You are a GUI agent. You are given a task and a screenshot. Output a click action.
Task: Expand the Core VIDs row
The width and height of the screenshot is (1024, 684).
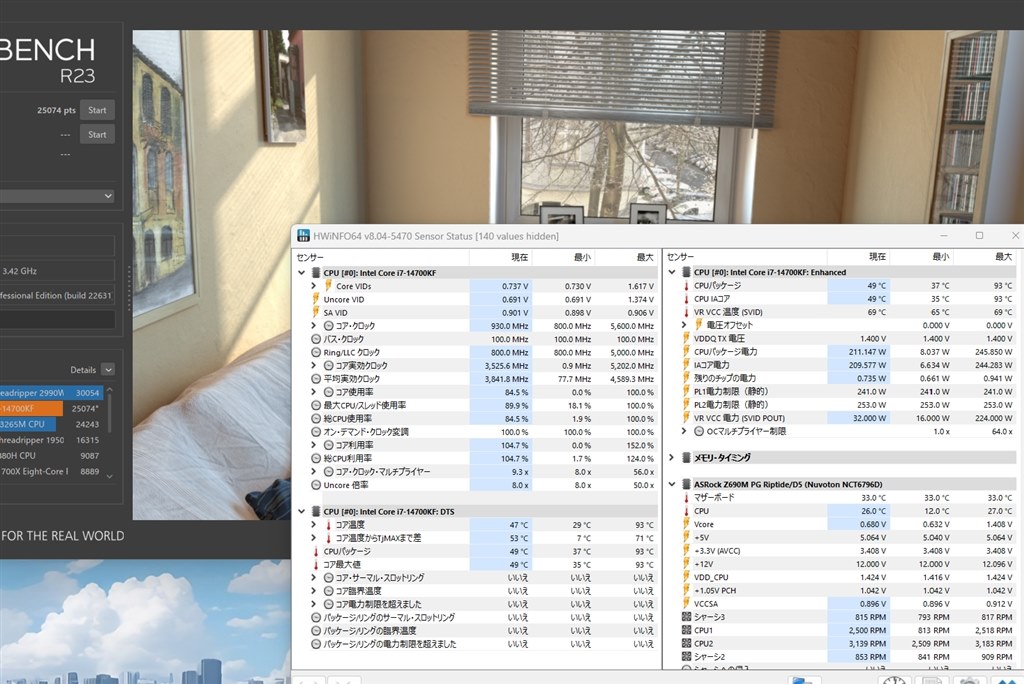click(x=313, y=286)
